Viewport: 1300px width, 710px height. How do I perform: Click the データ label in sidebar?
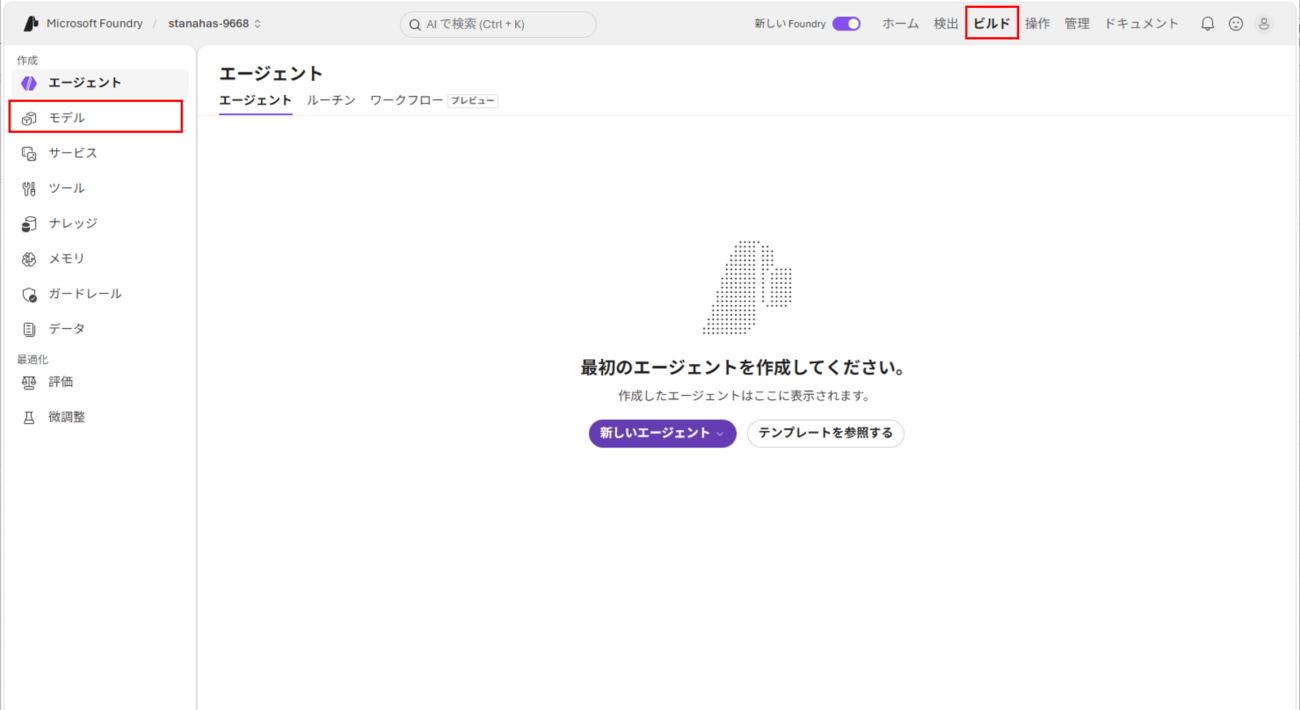pyautogui.click(x=67, y=329)
